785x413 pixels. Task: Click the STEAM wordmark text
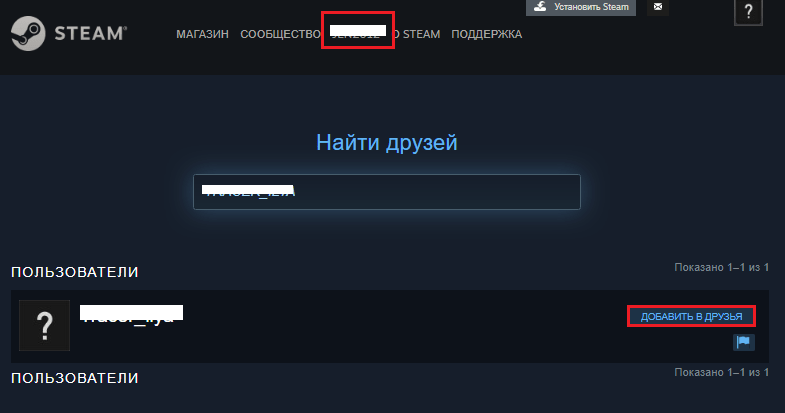[90, 34]
